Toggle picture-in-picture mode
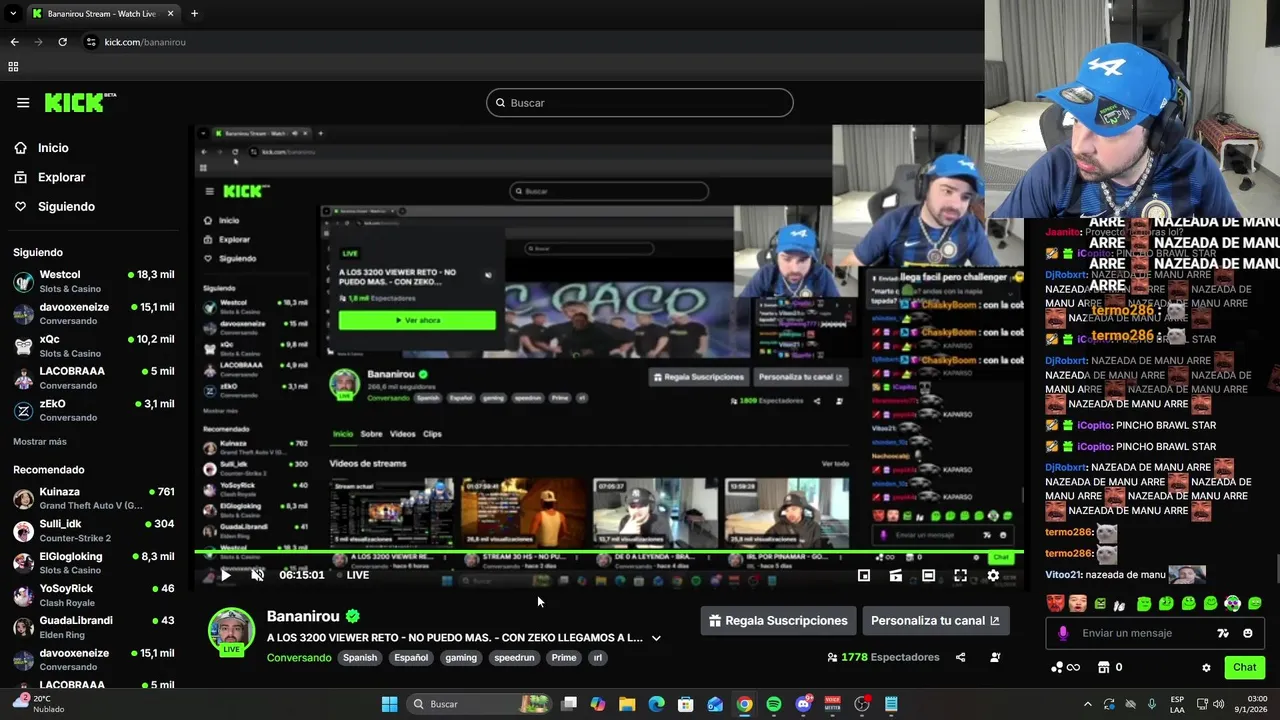Viewport: 1280px width, 720px height. pyautogui.click(x=864, y=575)
